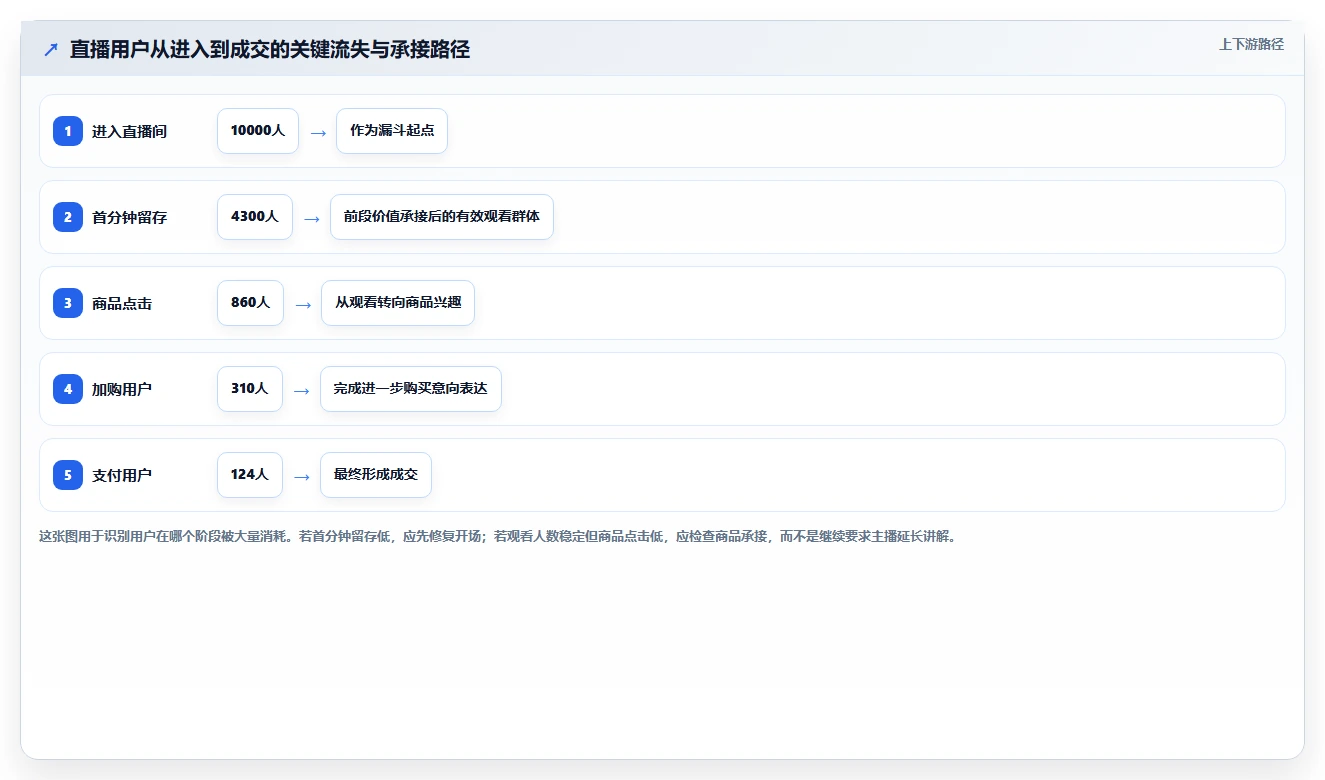Click the 进入直播间 stage label

129,131
